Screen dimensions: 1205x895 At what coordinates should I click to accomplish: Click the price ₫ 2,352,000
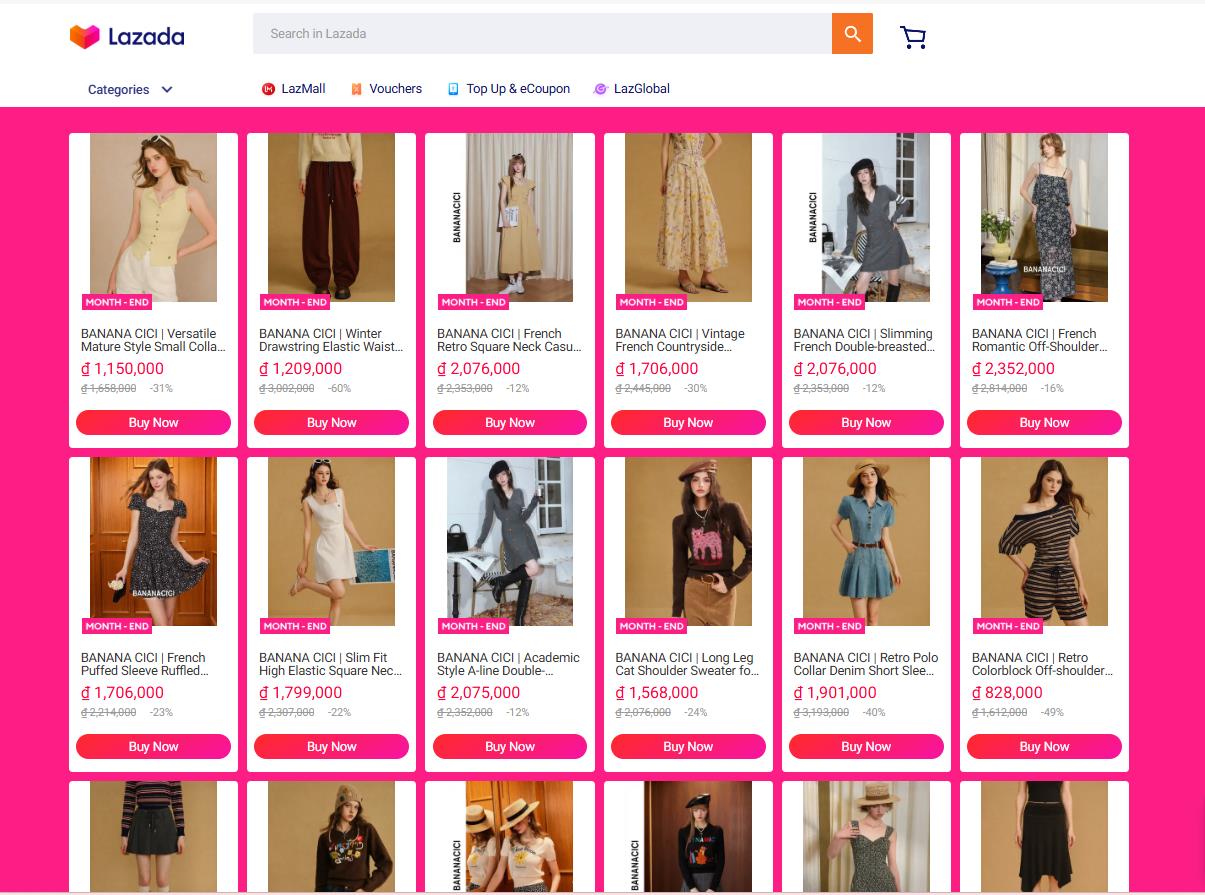1013,369
